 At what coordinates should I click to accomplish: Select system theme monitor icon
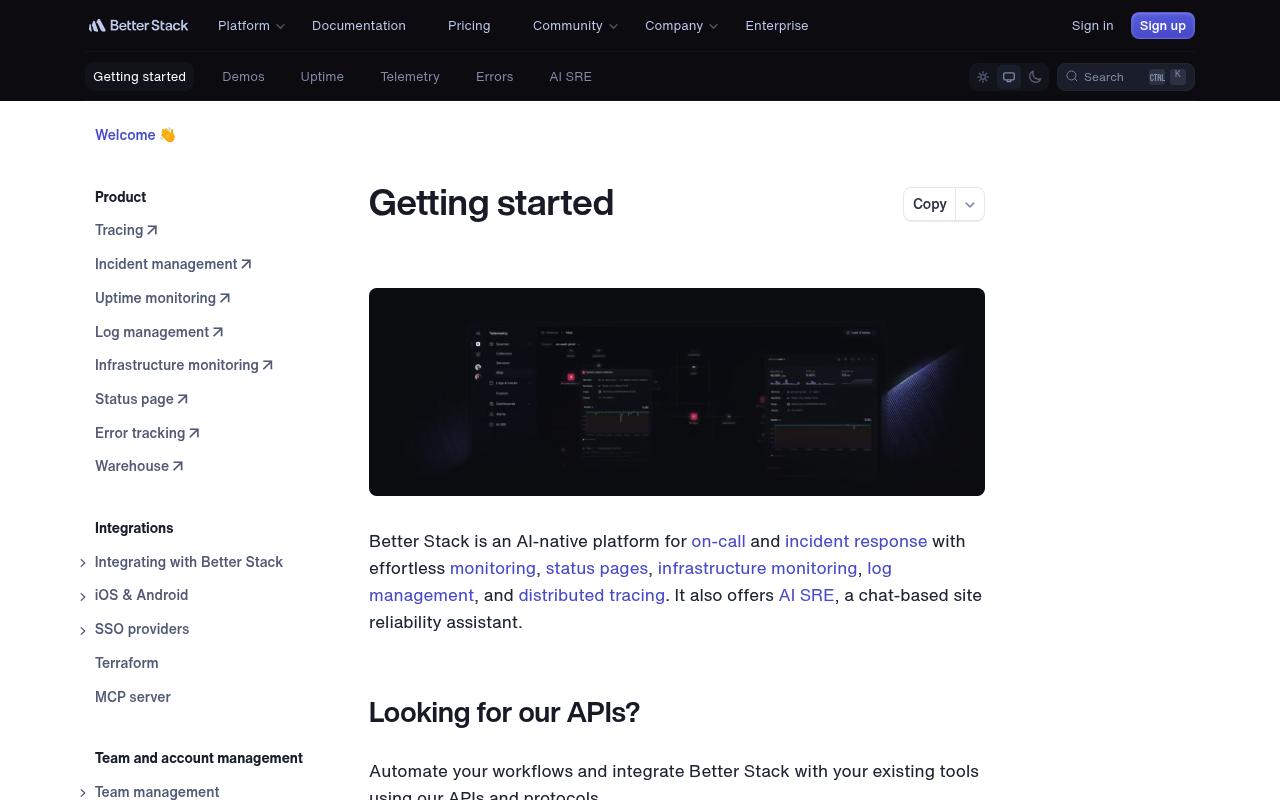tap(1009, 77)
